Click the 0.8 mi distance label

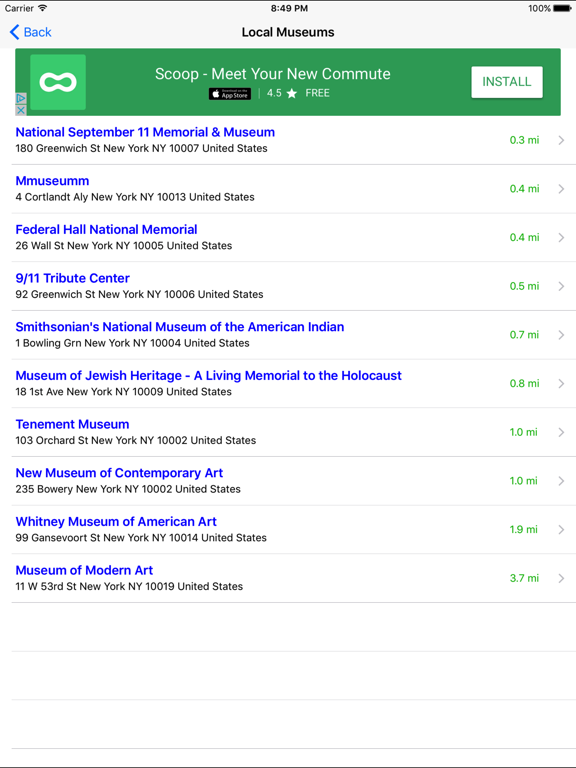[524, 384]
